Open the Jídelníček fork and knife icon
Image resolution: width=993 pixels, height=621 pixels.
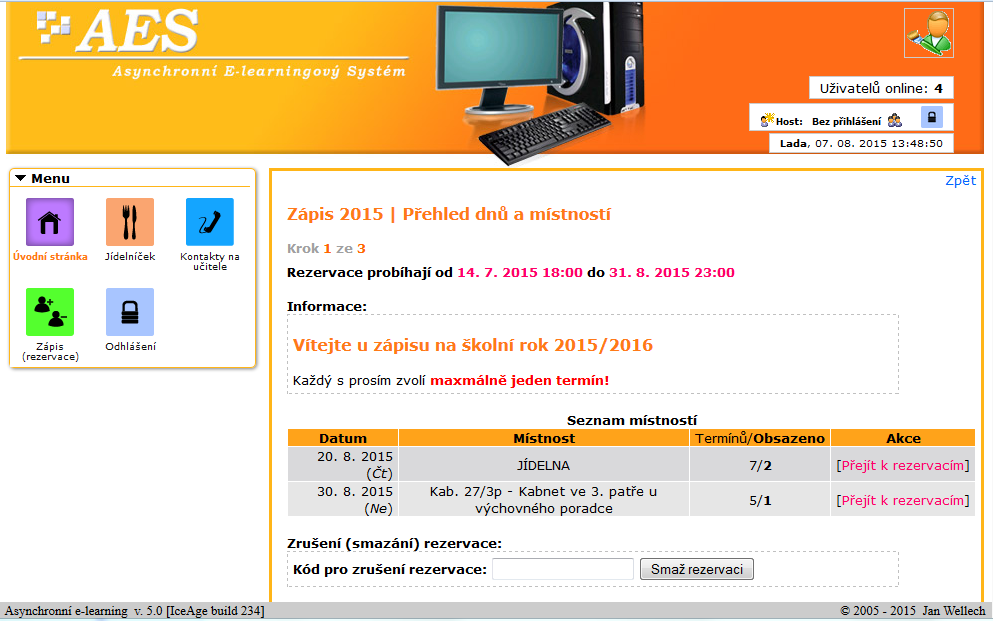130,222
